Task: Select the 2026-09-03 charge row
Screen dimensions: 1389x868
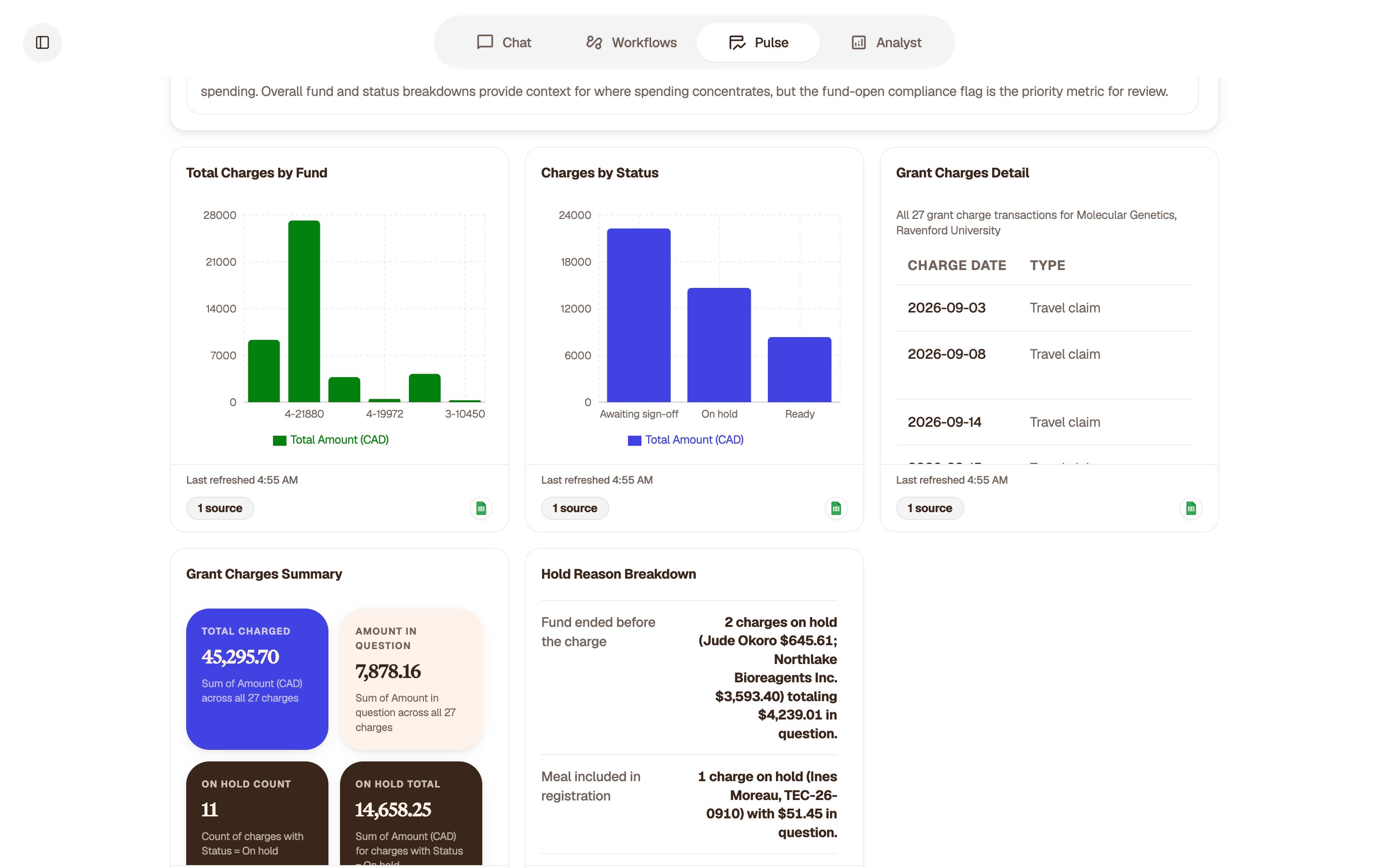Action: coord(1044,308)
